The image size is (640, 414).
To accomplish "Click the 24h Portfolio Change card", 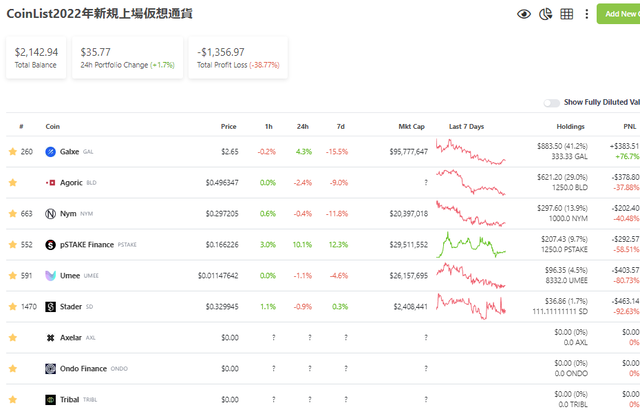I will (x=127, y=58).
